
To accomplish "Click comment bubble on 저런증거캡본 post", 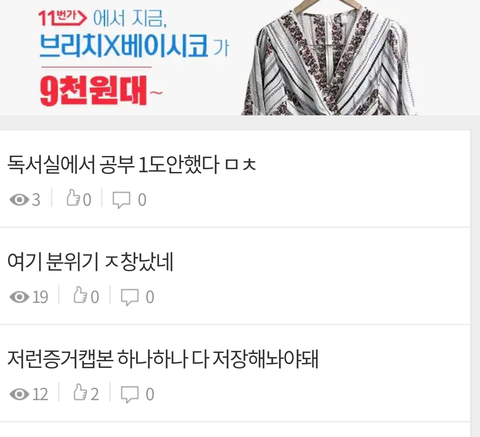I will (x=129, y=395).
